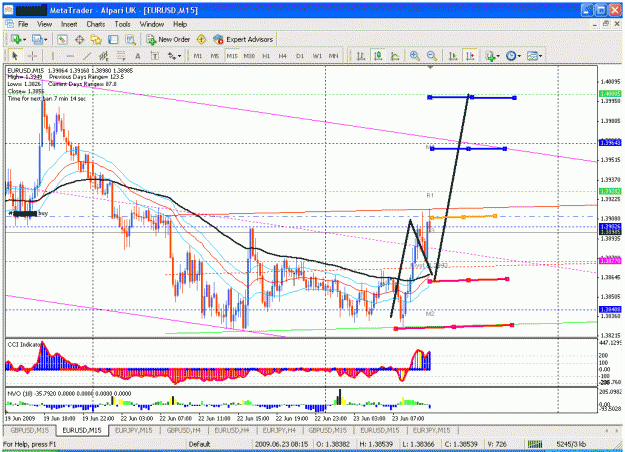625x452 pixels.
Task: Zoom out on the chart
Action: (x=432, y=56)
